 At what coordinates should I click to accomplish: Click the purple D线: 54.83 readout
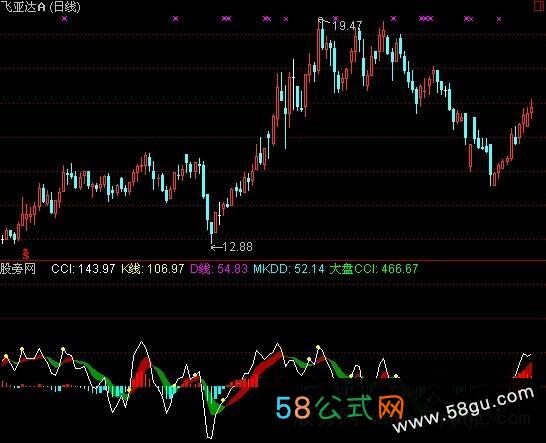[x=219, y=269]
